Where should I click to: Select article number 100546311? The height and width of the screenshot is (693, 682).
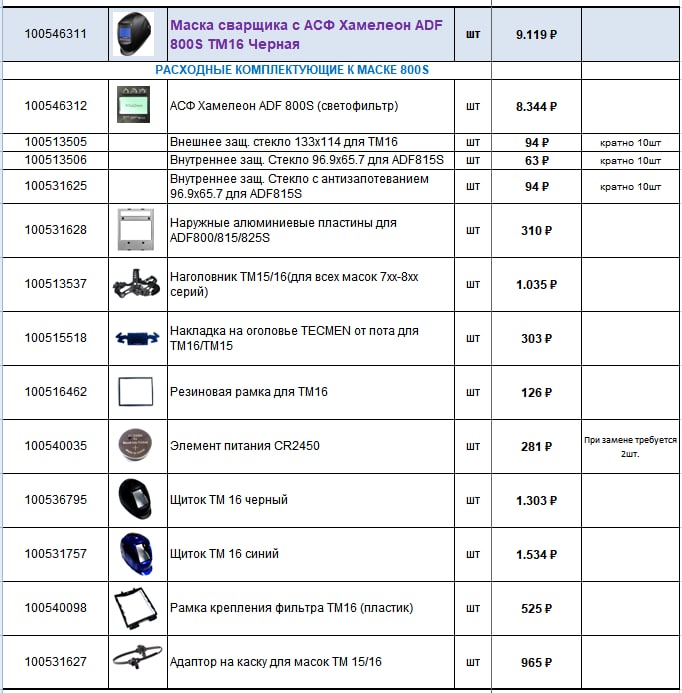coord(56,34)
